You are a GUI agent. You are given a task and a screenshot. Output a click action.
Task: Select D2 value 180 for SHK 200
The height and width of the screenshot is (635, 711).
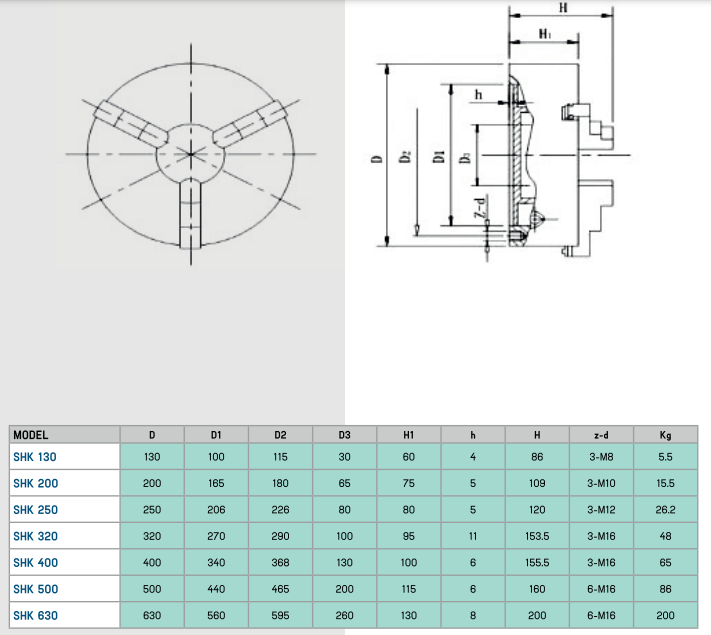(x=280, y=483)
